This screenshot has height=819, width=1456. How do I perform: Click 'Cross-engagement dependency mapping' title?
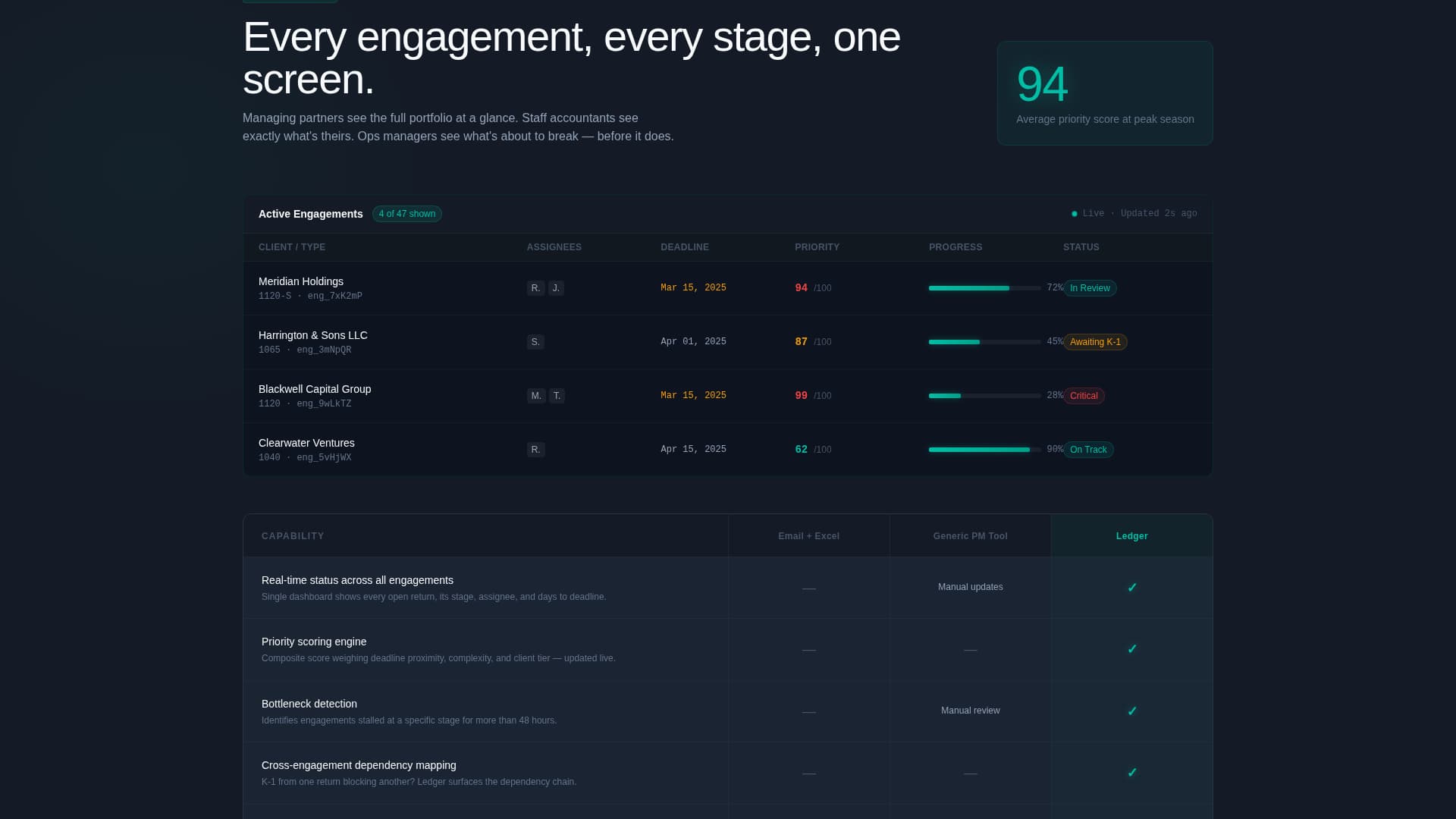359,765
